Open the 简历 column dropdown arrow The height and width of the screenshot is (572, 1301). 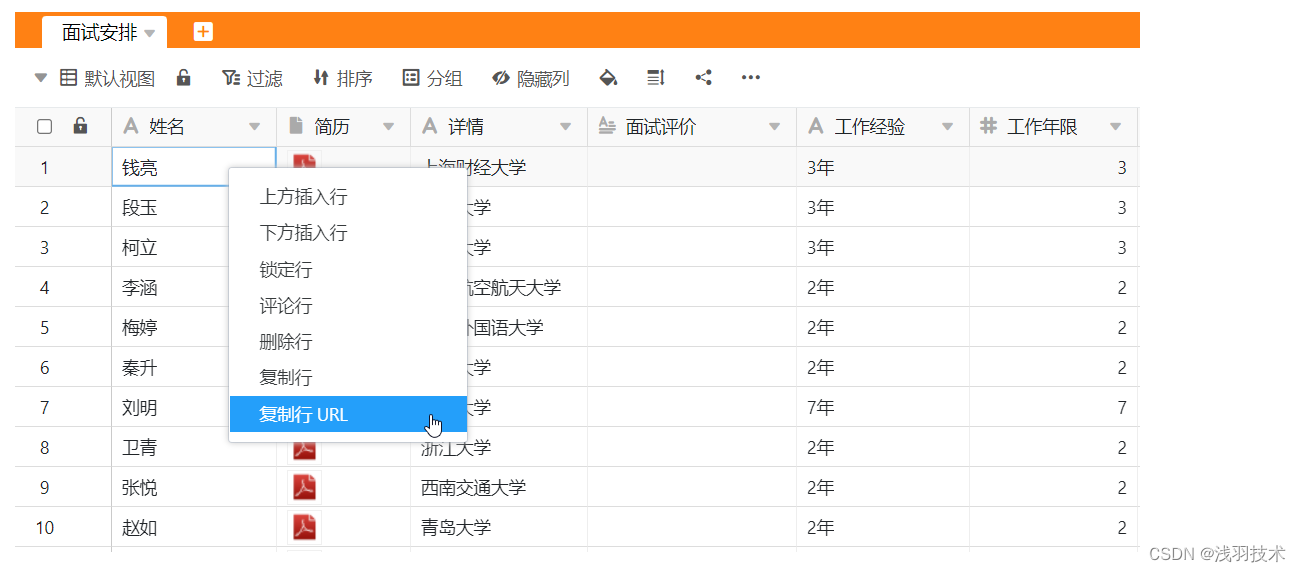(388, 127)
